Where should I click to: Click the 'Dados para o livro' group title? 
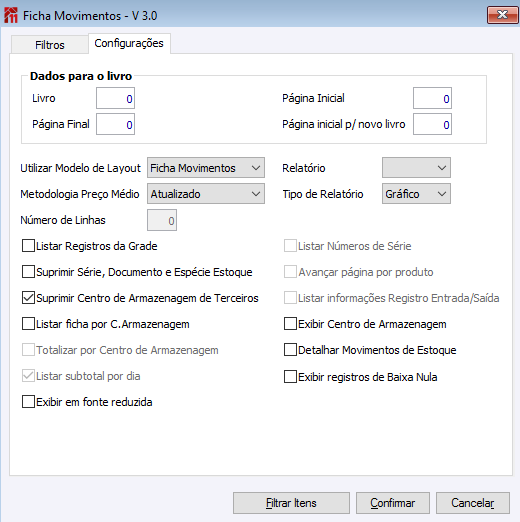(81, 76)
